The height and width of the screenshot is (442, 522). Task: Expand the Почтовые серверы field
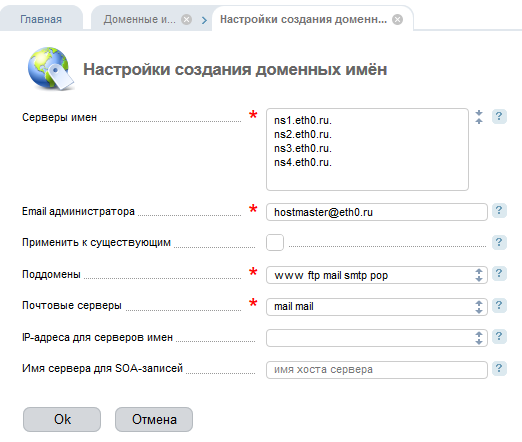(x=479, y=307)
